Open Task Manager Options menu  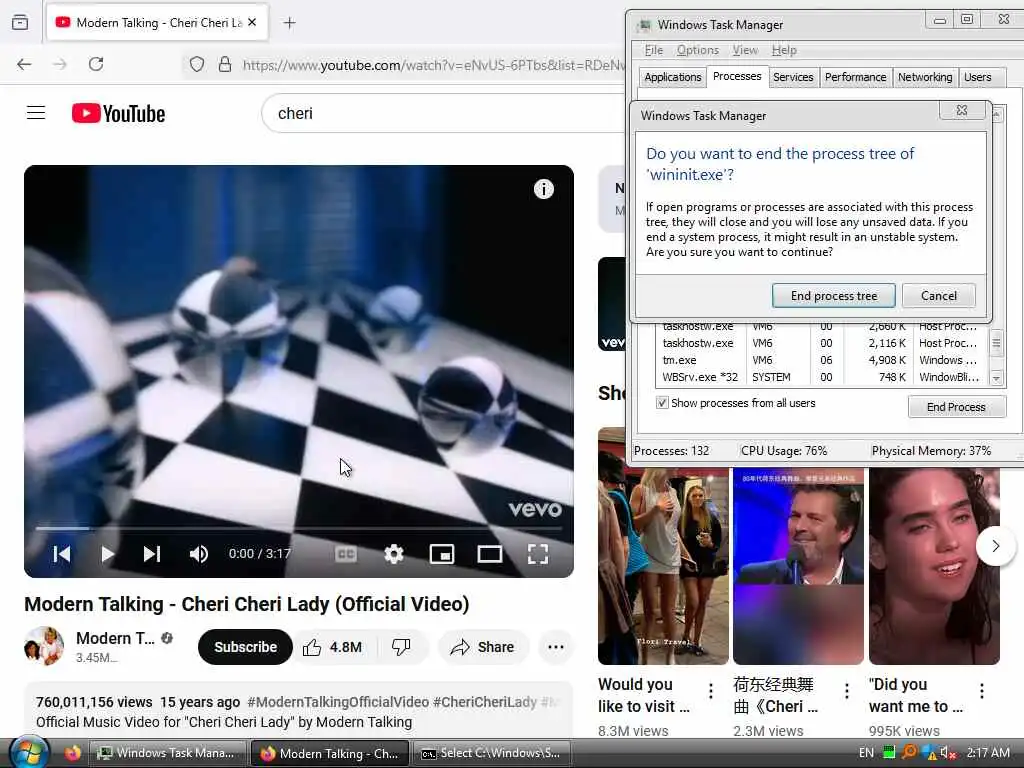(x=697, y=50)
